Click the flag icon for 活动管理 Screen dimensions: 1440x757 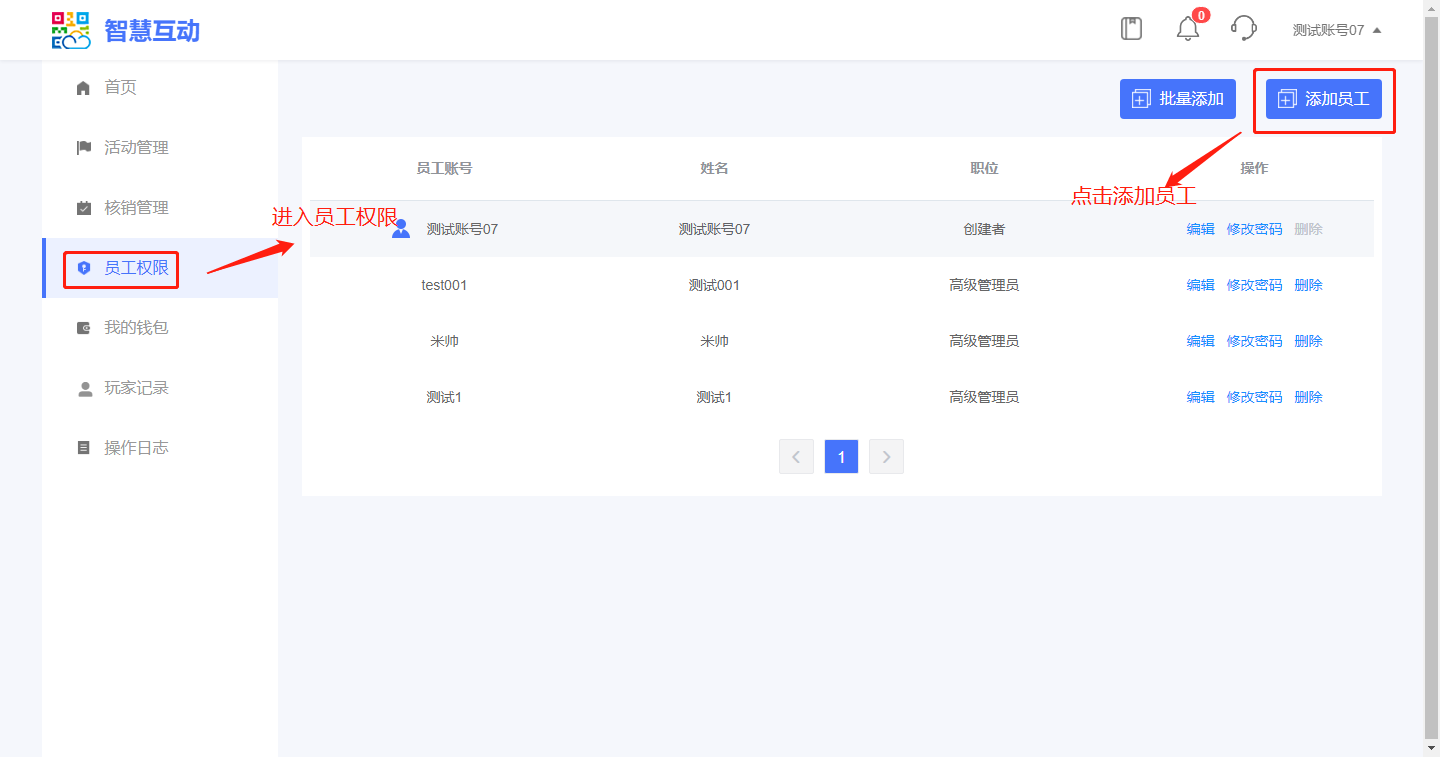point(84,148)
